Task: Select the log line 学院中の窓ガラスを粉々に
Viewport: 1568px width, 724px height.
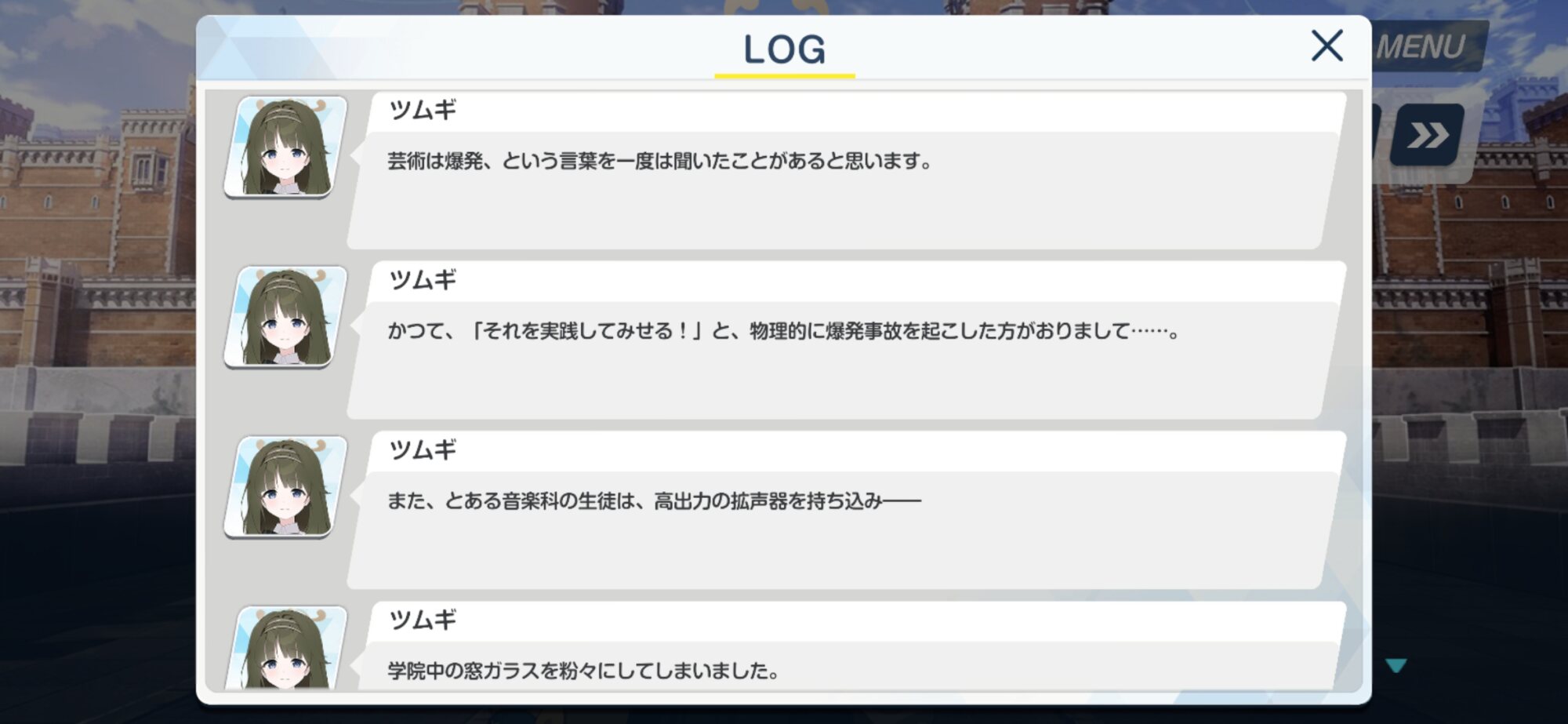Action: [583, 671]
